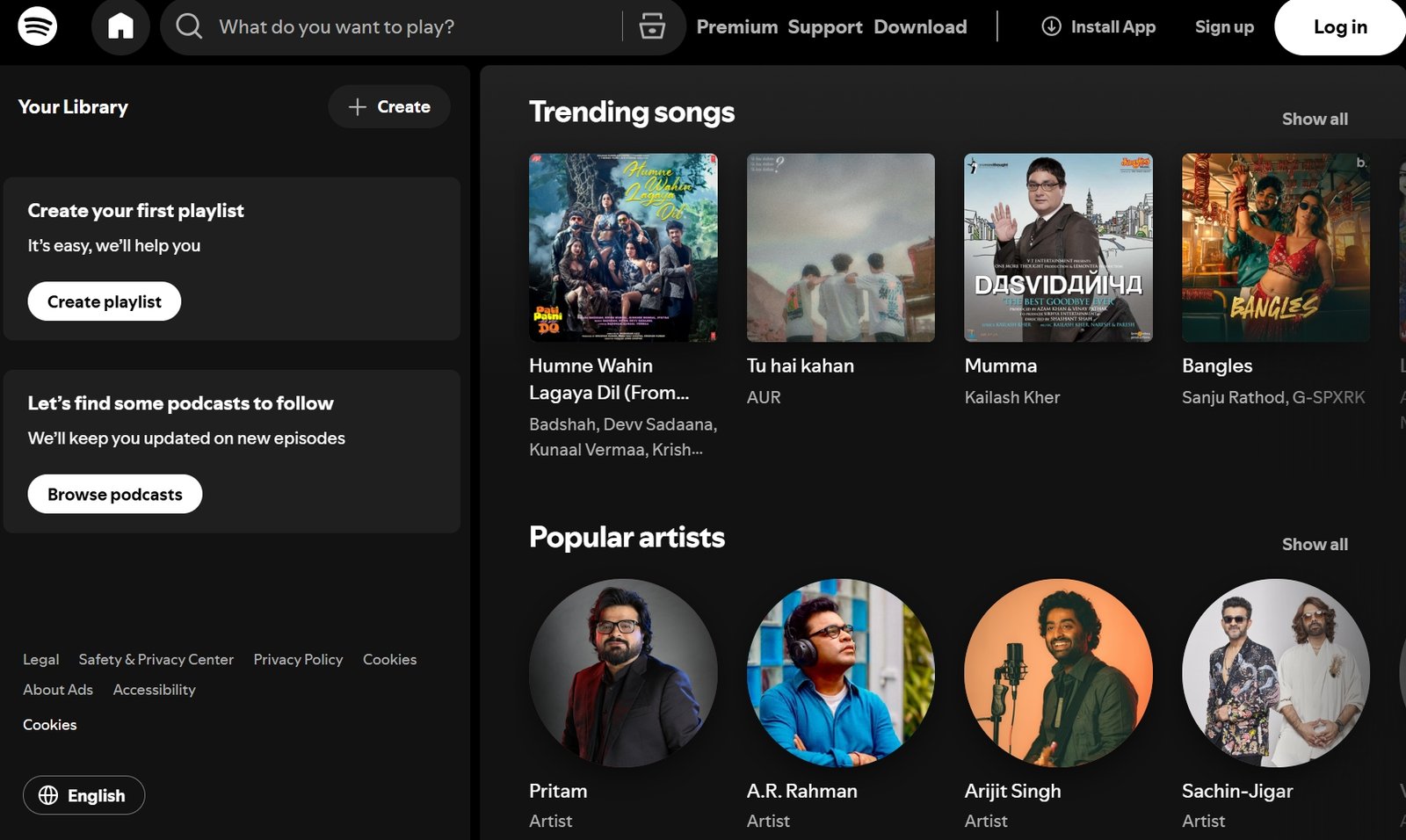Click the Browse podcasts button

[x=115, y=494]
